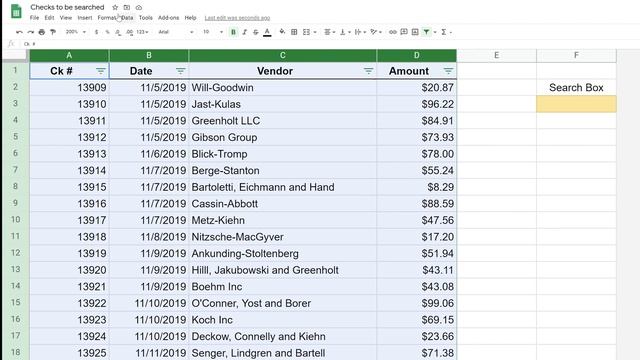This screenshot has width=640, height=360.
Task: Select column E header
Action: tap(496, 55)
